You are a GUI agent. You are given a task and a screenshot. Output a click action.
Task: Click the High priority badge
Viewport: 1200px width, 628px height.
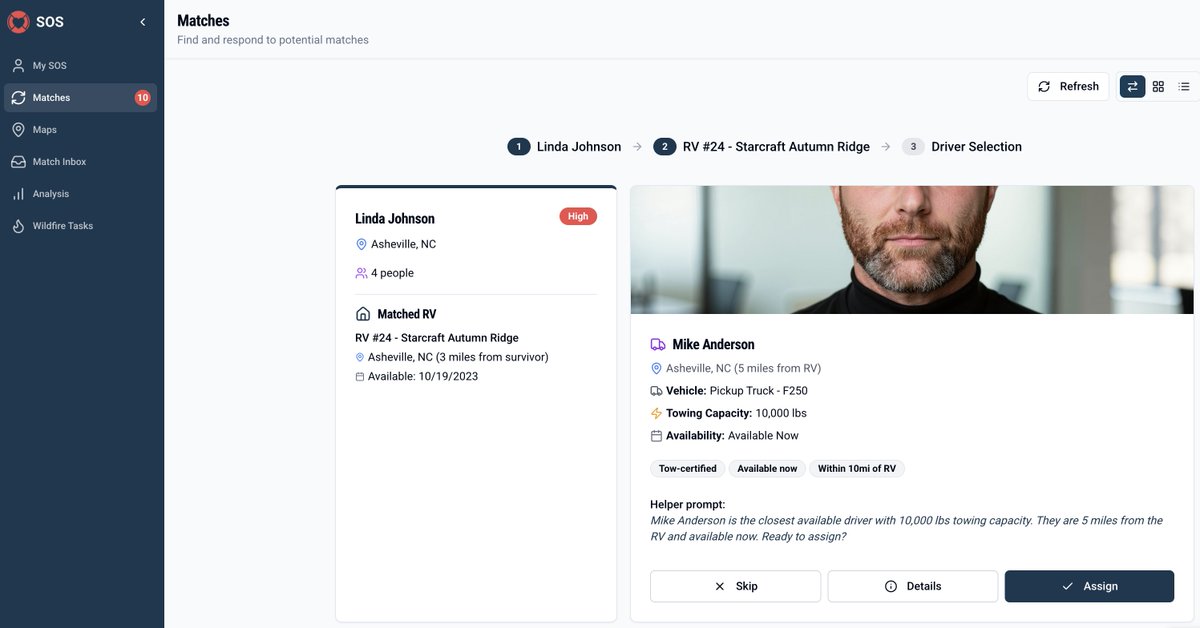click(x=578, y=216)
